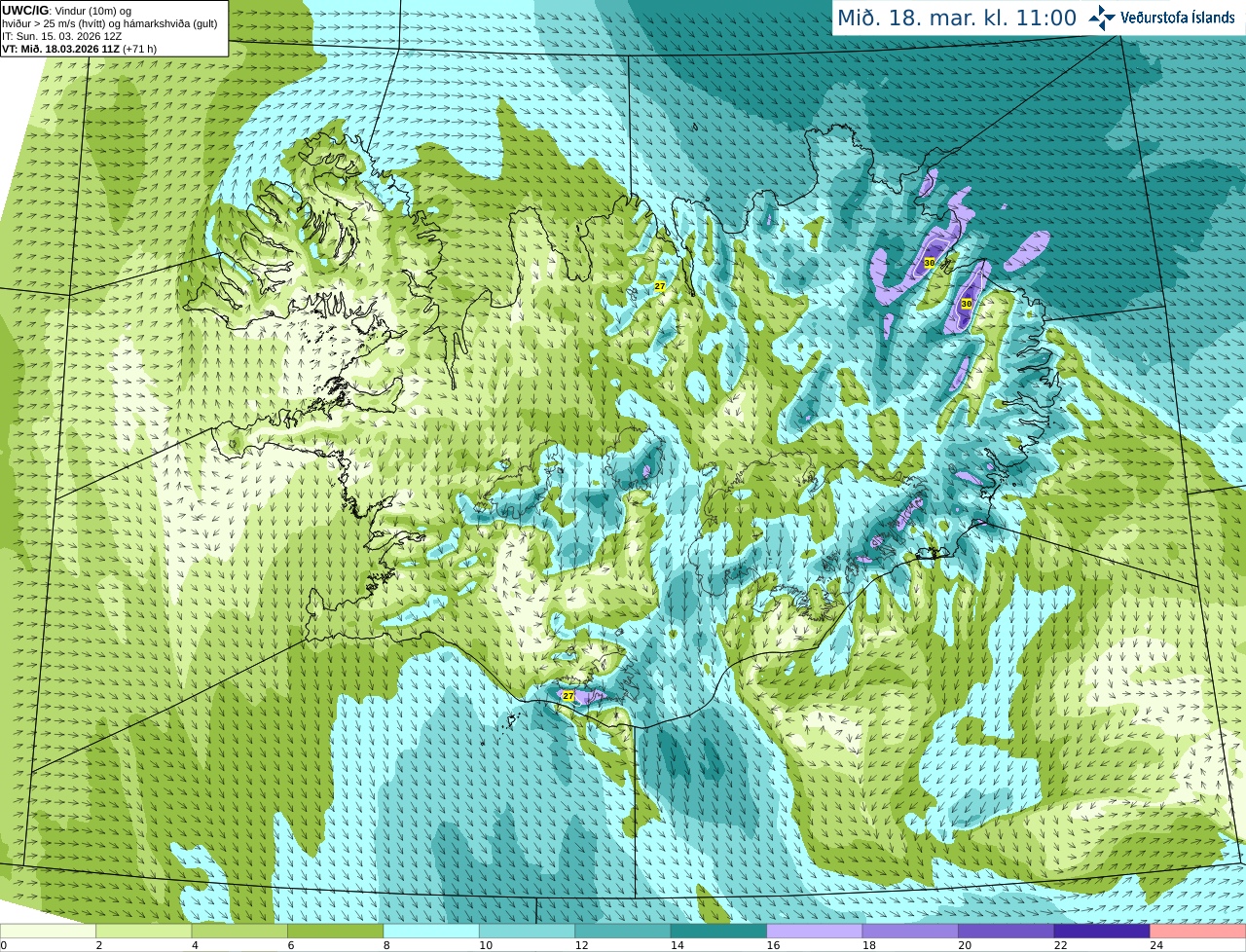Select the 4–6 m/s legend swatch
The image size is (1246, 952).
pos(239,931)
